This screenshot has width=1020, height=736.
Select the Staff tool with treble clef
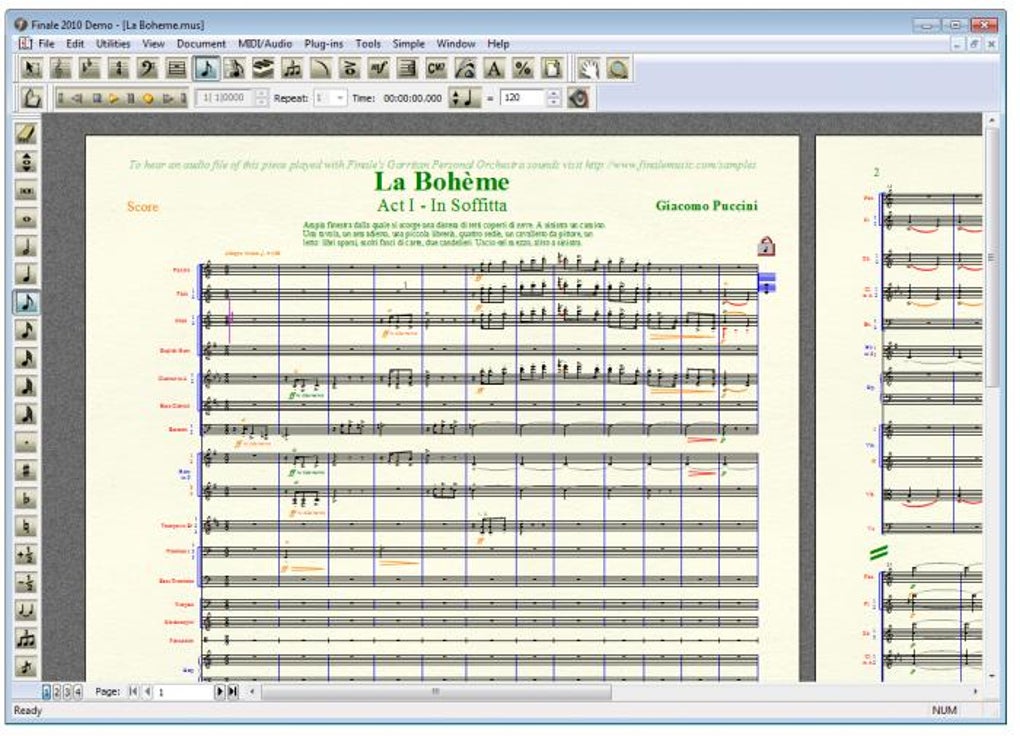coord(60,68)
